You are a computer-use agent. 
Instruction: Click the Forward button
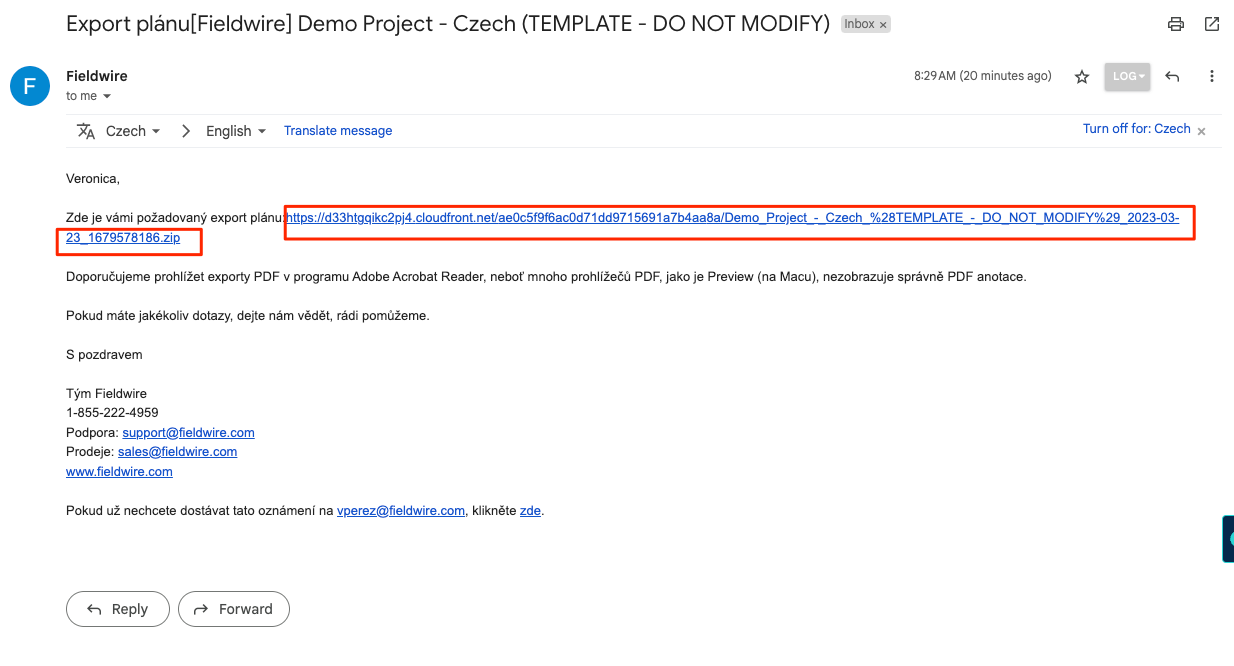pyautogui.click(x=234, y=609)
